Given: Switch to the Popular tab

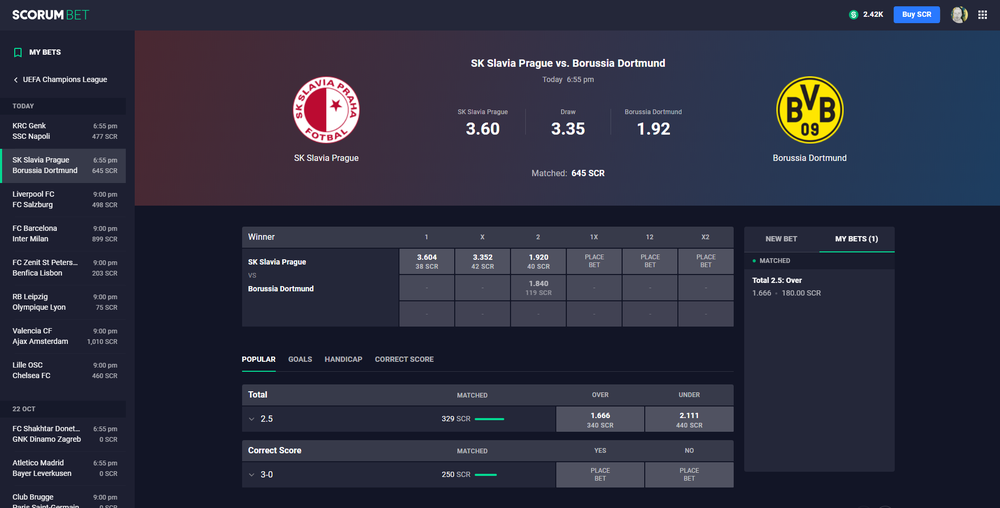Looking at the screenshot, I should [258, 359].
